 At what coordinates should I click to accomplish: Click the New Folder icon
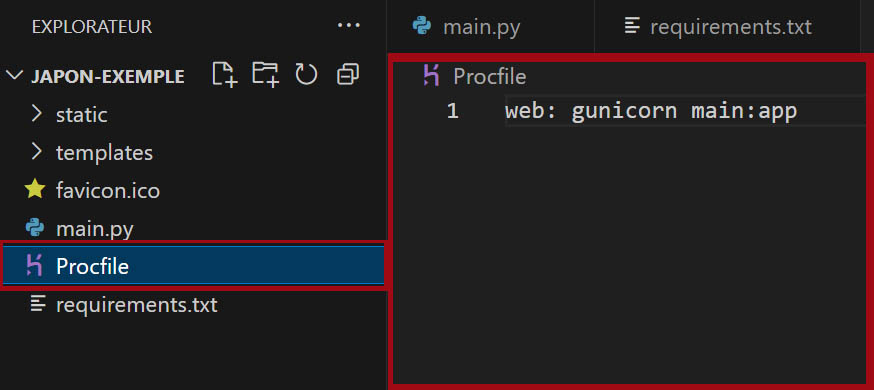coord(265,74)
